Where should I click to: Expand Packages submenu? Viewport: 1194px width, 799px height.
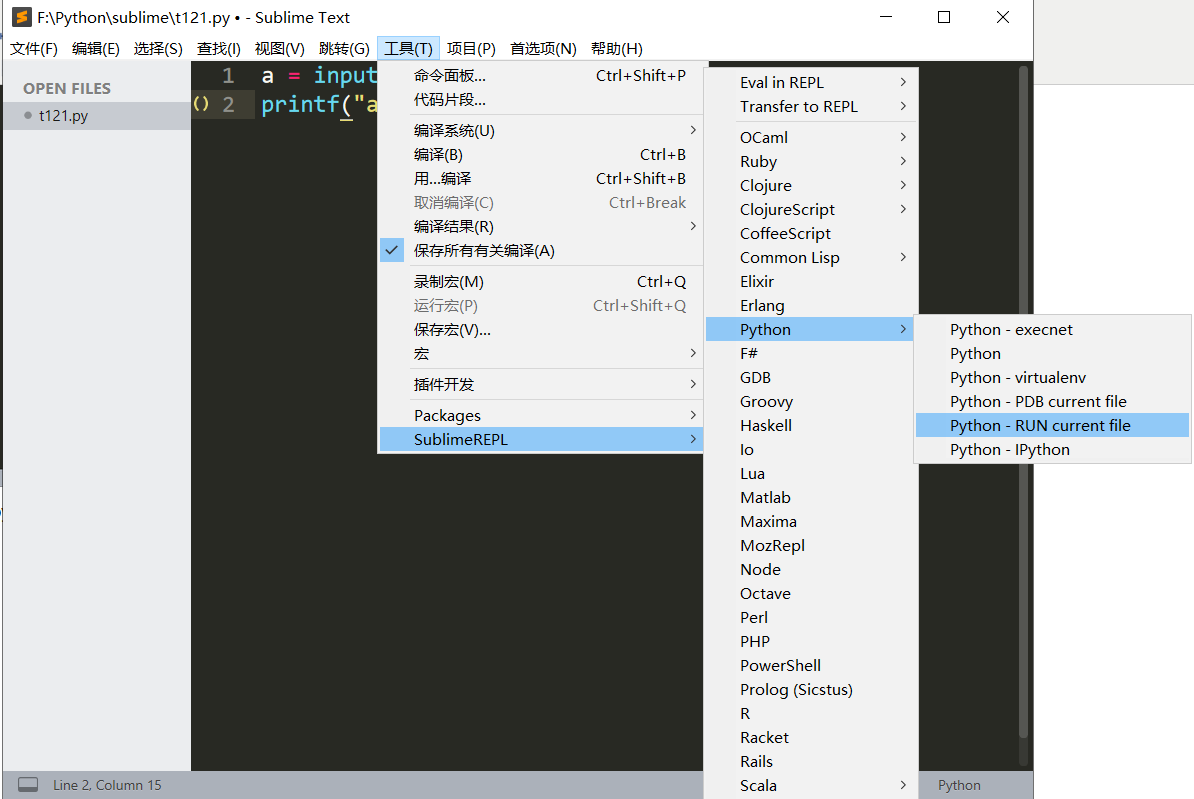point(540,416)
